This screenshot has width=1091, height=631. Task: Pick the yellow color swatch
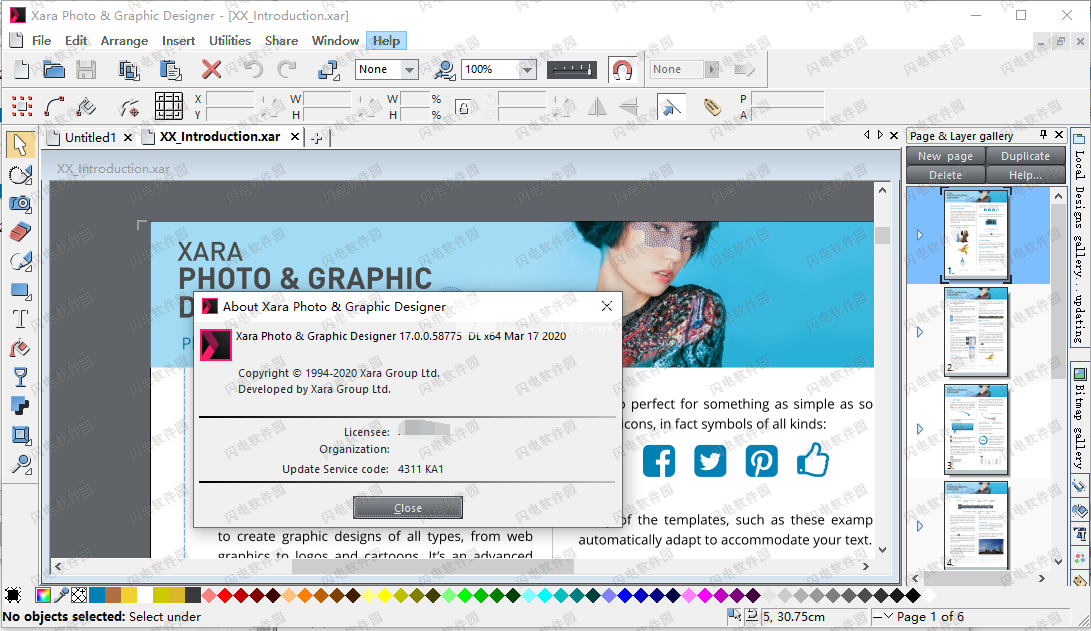(385, 595)
